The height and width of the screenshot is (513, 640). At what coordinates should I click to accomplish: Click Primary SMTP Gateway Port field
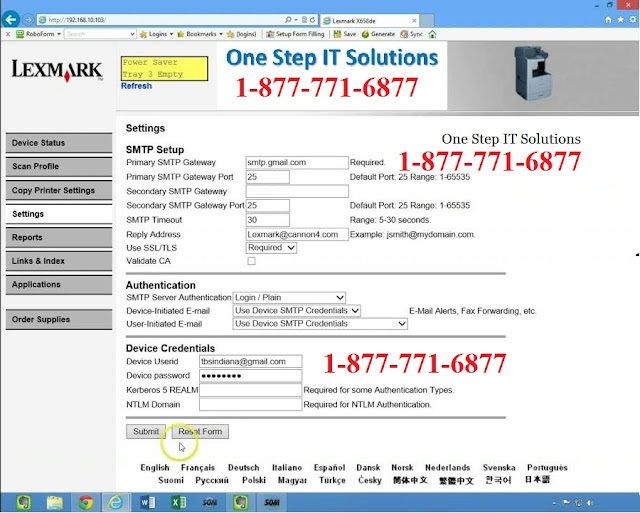(x=267, y=177)
